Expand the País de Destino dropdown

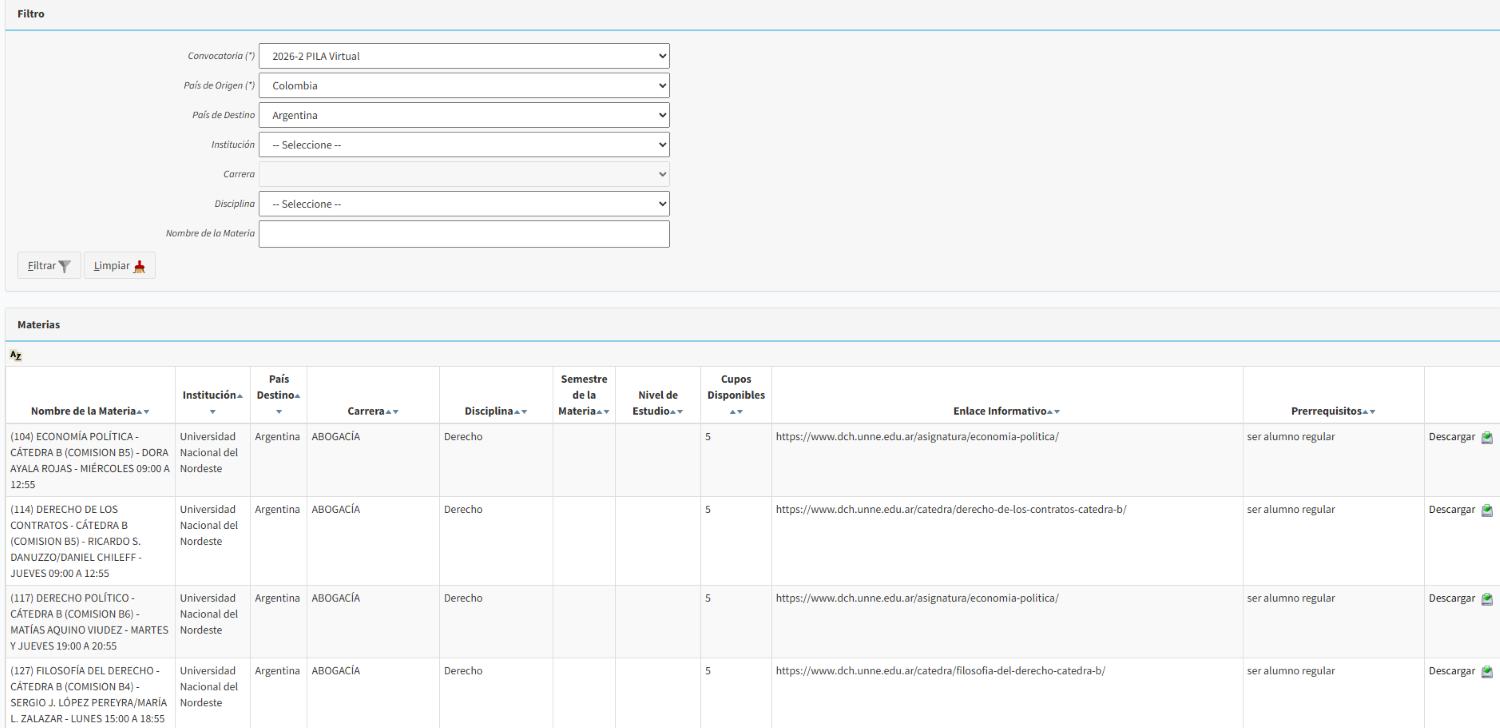point(464,115)
